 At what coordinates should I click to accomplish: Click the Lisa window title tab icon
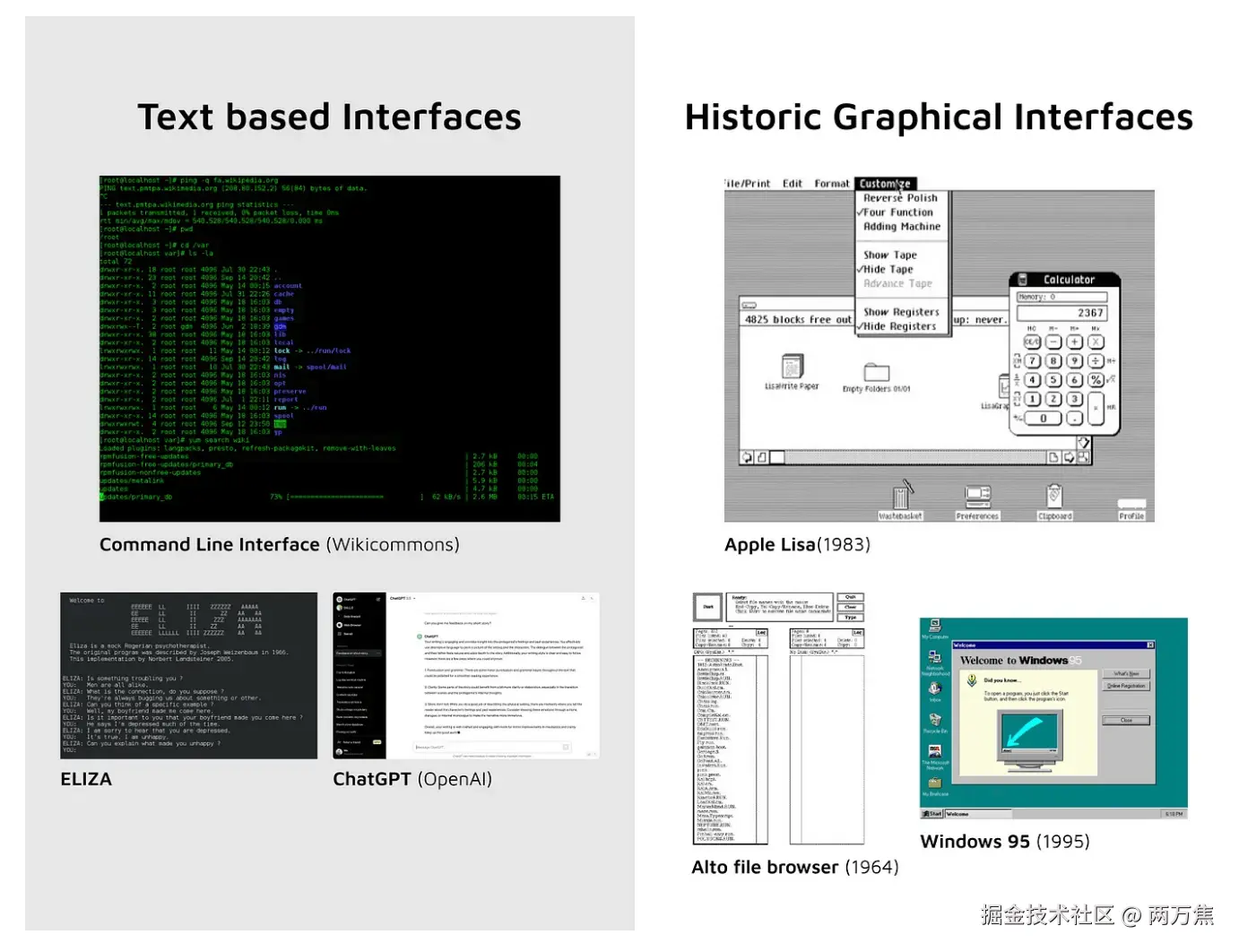749,306
